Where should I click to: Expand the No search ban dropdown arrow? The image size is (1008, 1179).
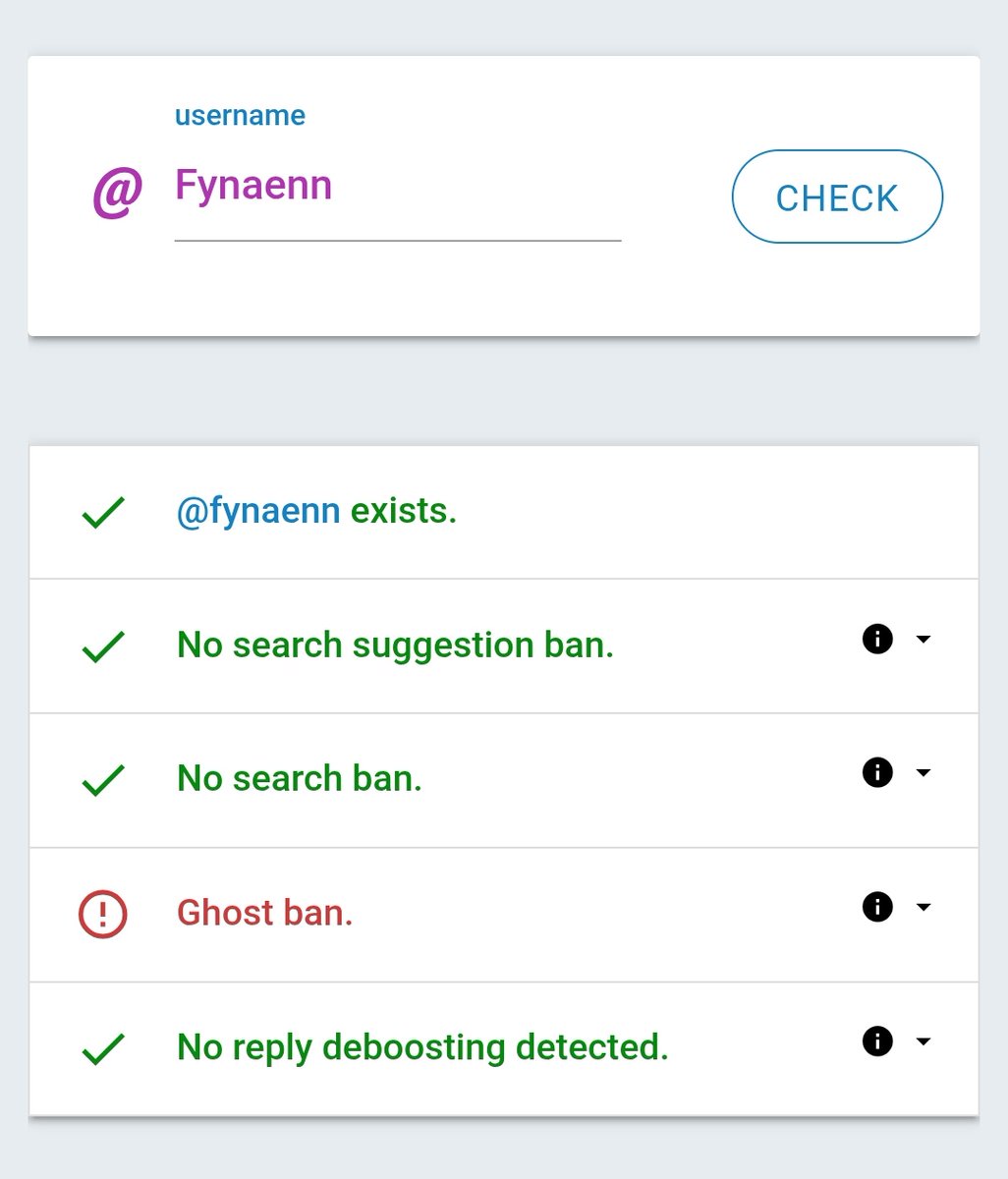pos(923,773)
